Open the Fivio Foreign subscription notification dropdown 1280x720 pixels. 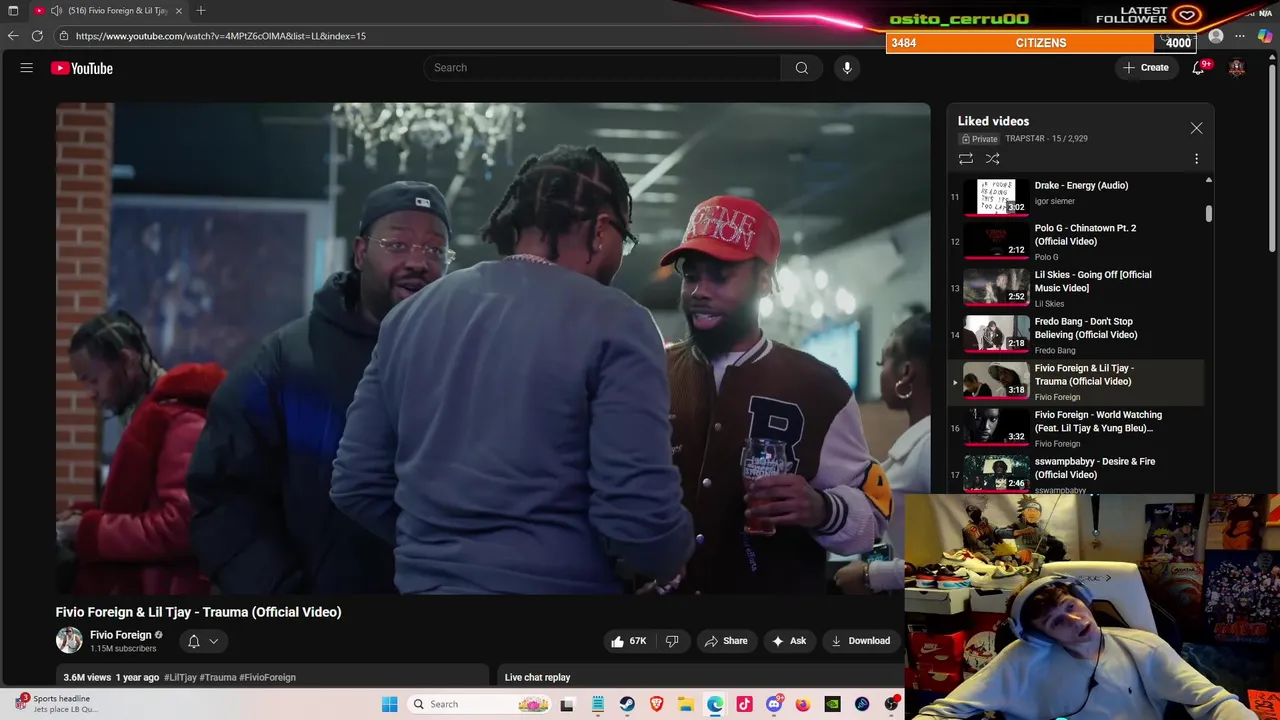pos(203,641)
